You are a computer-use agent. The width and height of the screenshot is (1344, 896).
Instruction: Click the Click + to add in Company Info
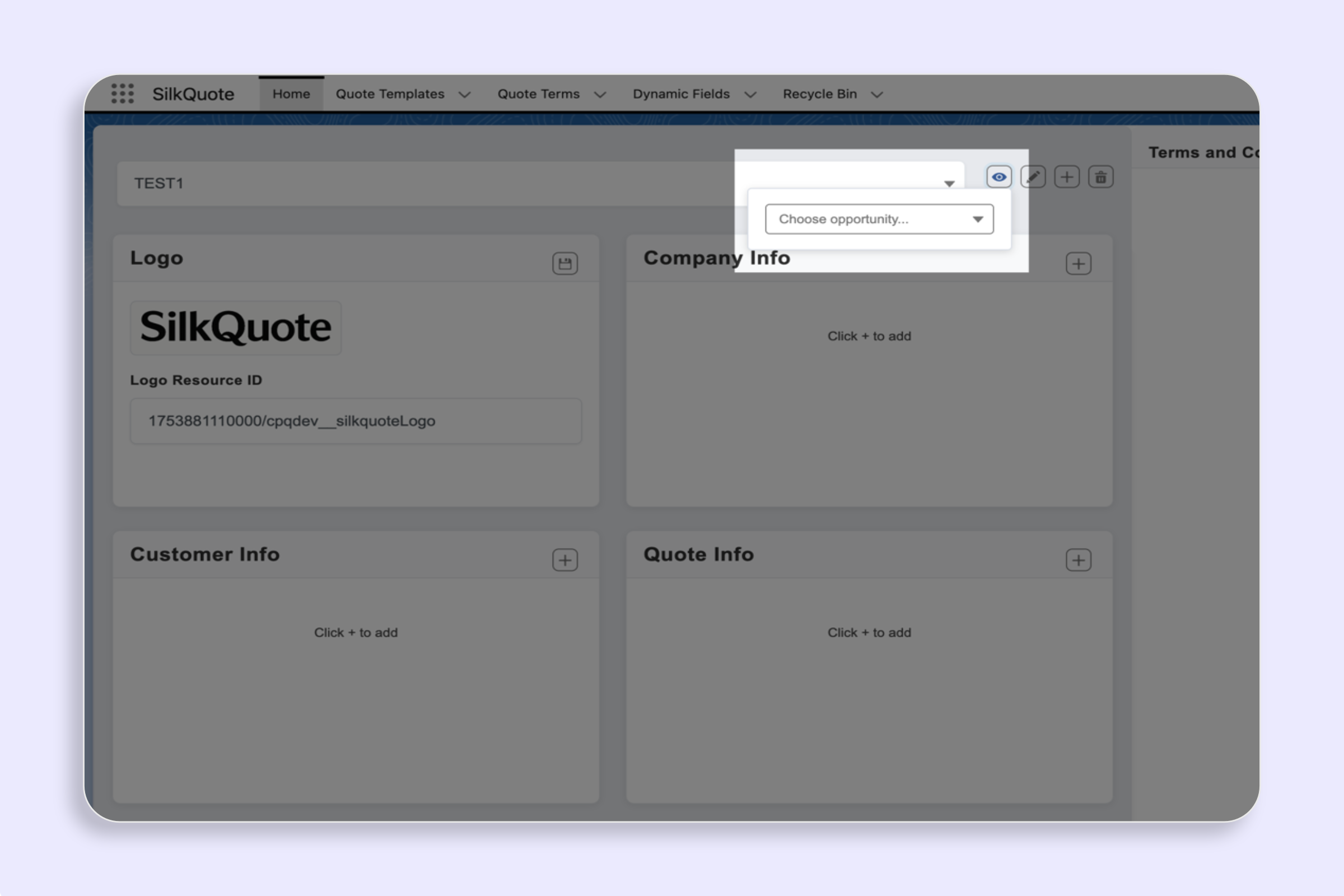tap(869, 336)
